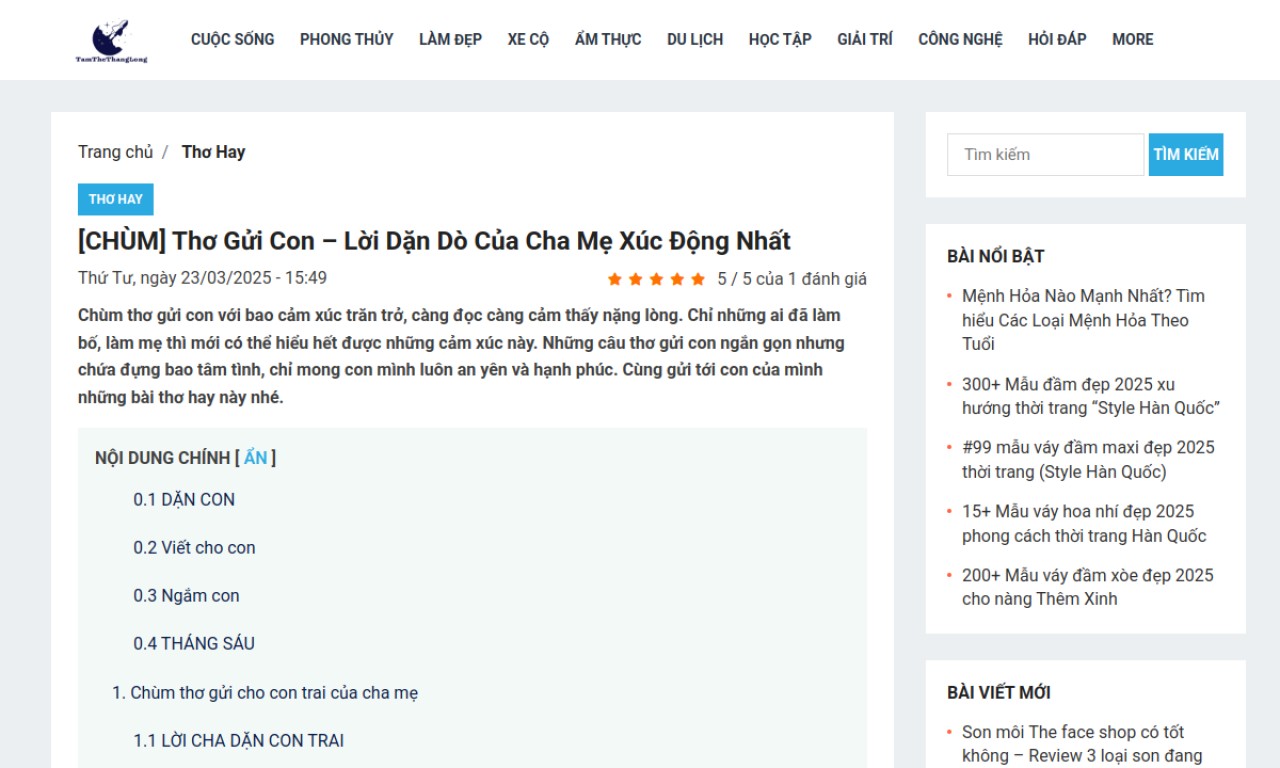Jump to section 0.1 DẶN CON
Screen dimensions: 1280x768
pos(184,500)
